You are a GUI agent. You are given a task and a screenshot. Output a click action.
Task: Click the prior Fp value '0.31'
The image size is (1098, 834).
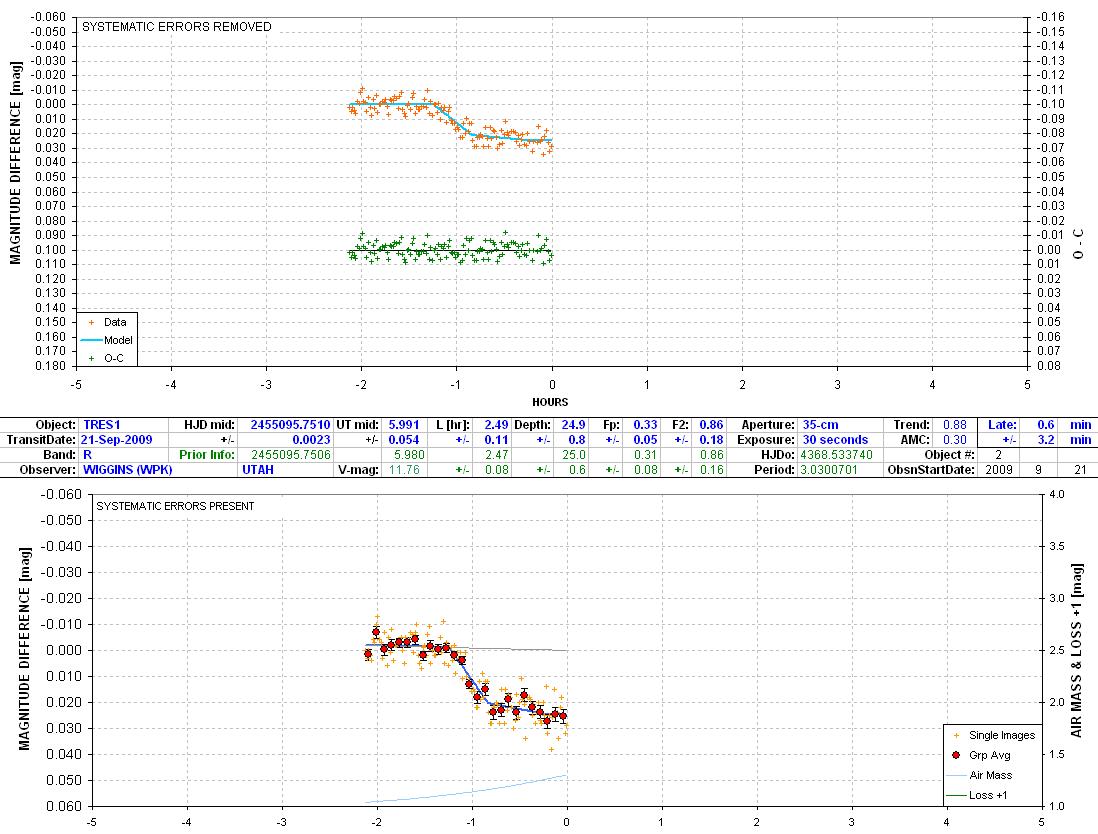(x=645, y=454)
